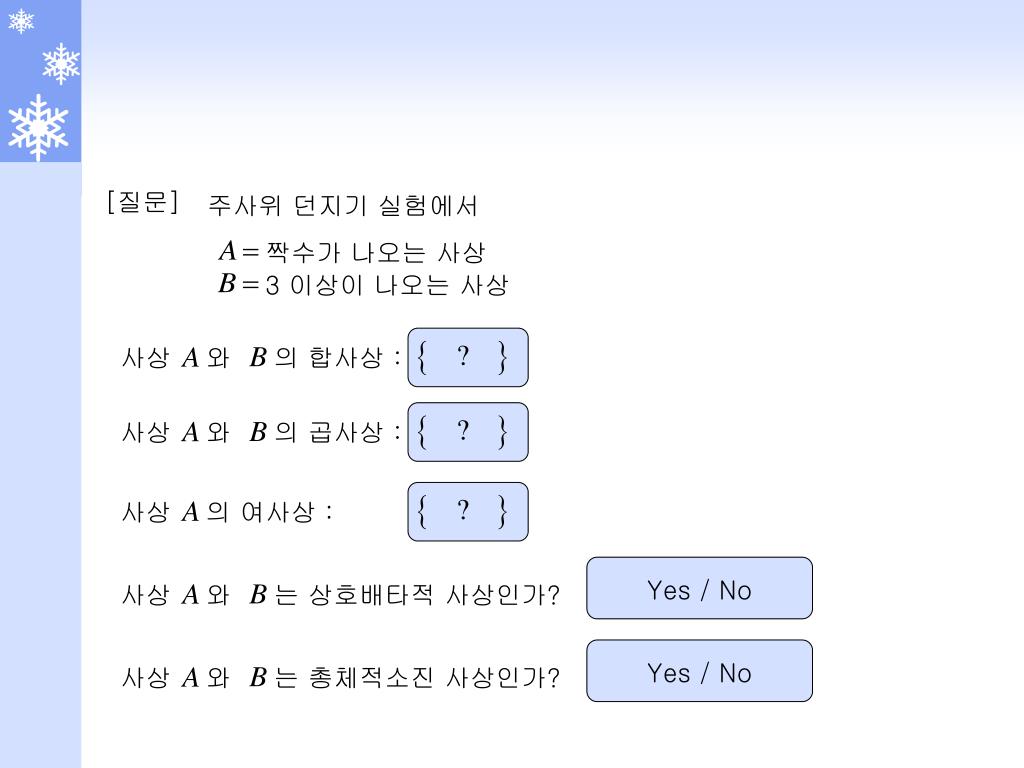Click the small snowflake at top-left
The image size is (1024, 768).
pos(21,21)
